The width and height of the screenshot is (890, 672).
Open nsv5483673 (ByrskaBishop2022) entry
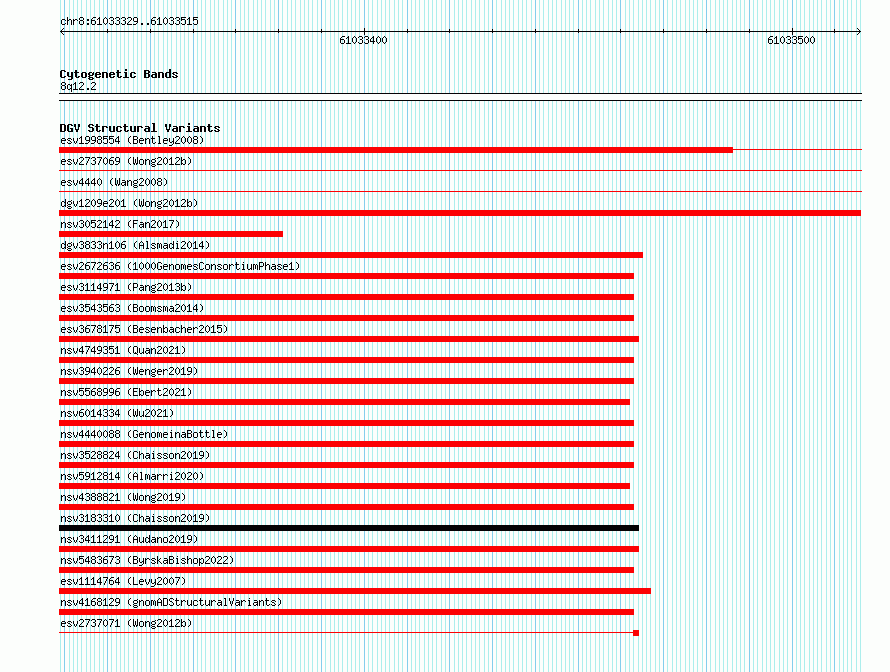coord(147,560)
